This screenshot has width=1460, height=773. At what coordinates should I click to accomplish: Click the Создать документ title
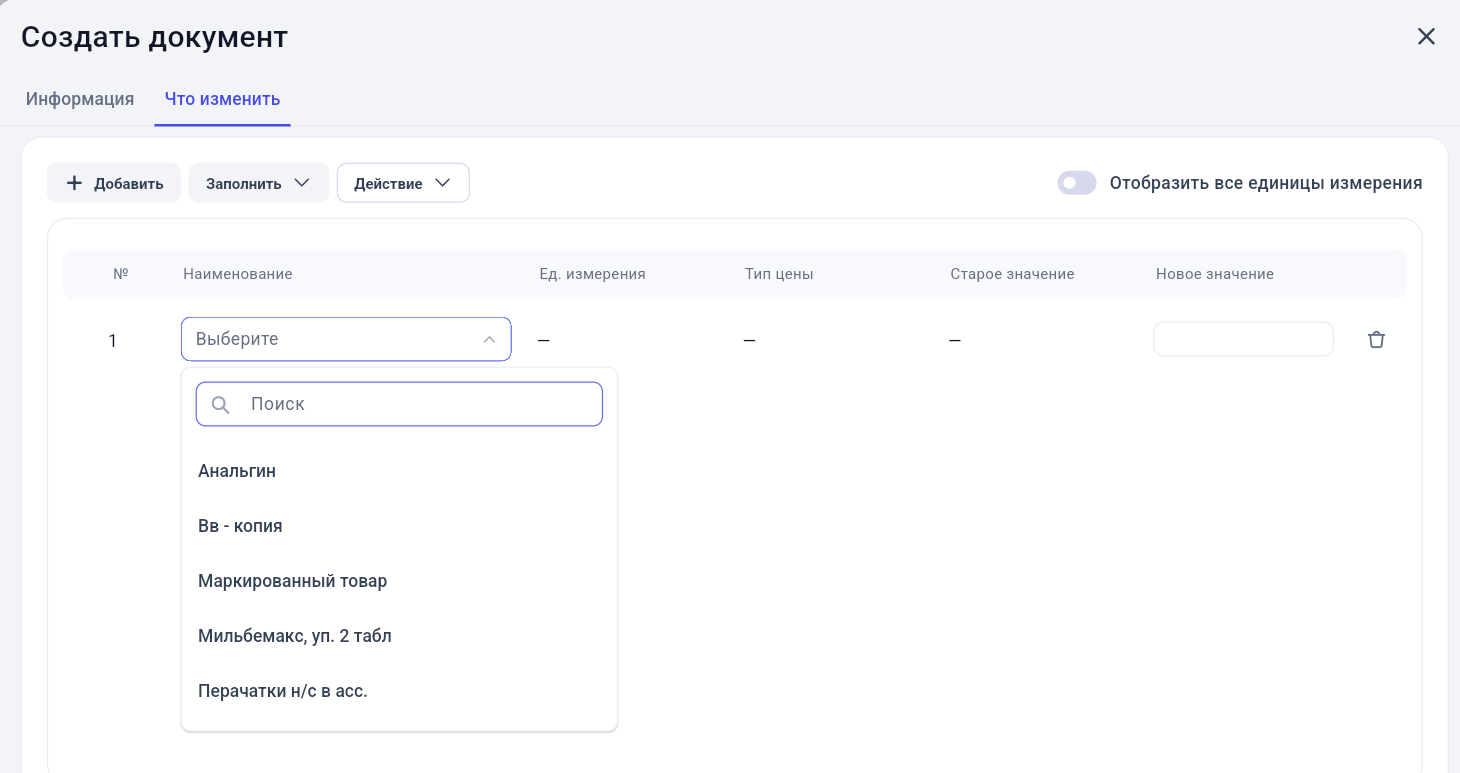pyautogui.click(x=154, y=37)
